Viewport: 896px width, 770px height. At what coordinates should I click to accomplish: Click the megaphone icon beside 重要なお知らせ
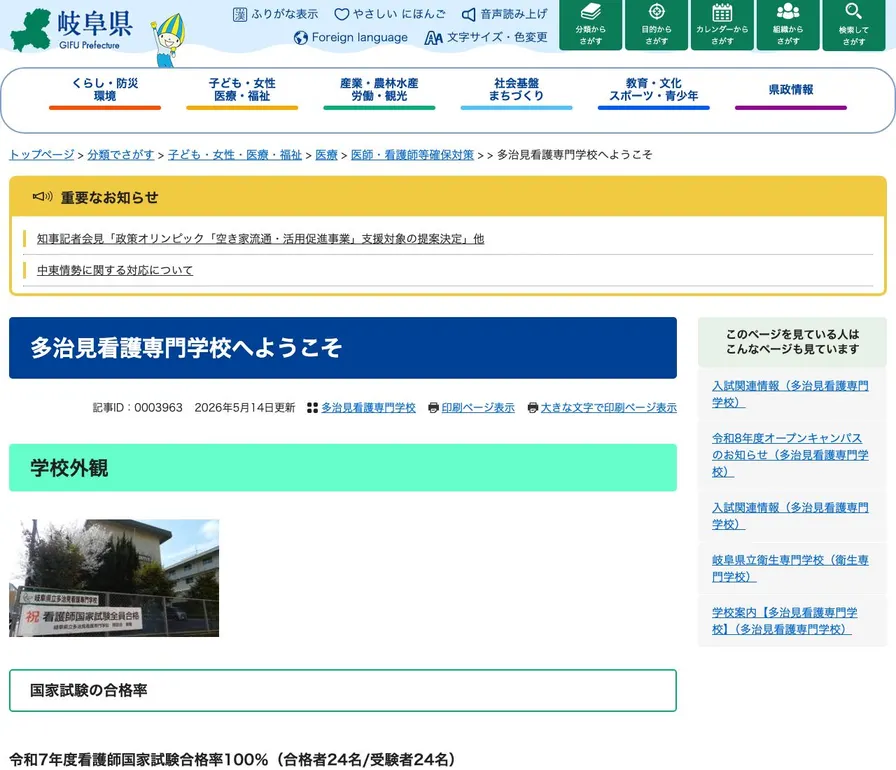[42, 196]
